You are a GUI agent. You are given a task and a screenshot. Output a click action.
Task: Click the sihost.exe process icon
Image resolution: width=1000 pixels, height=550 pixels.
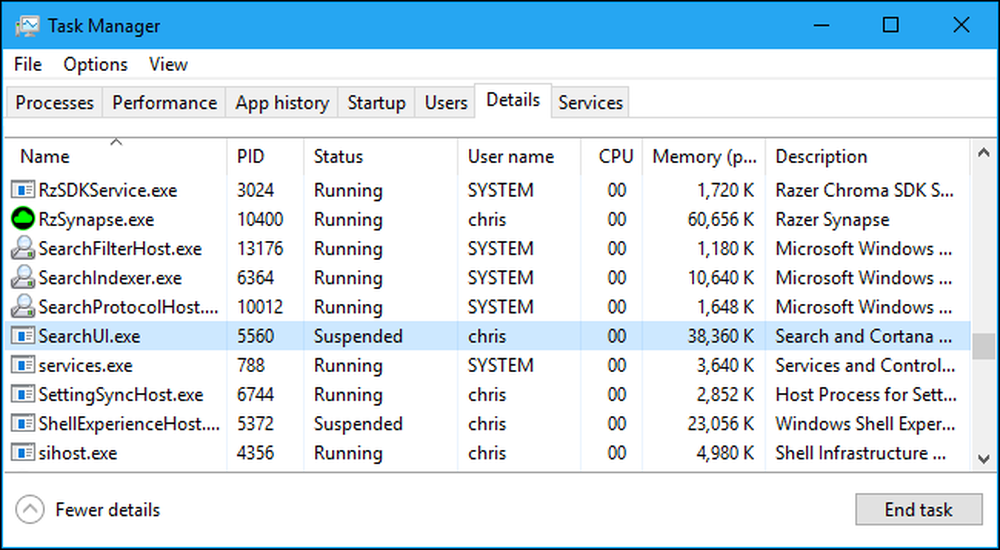pos(23,453)
